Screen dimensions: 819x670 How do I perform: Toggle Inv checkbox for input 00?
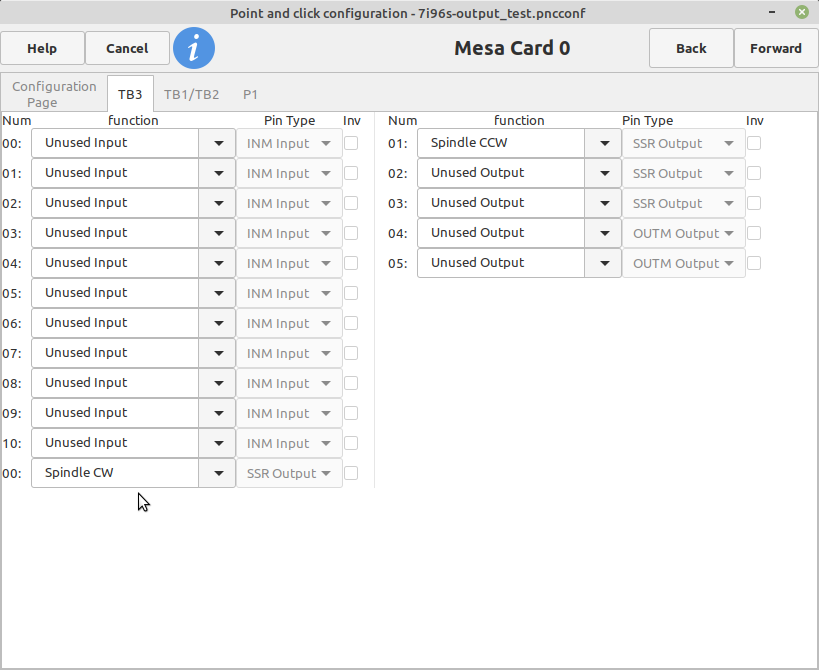click(x=351, y=143)
